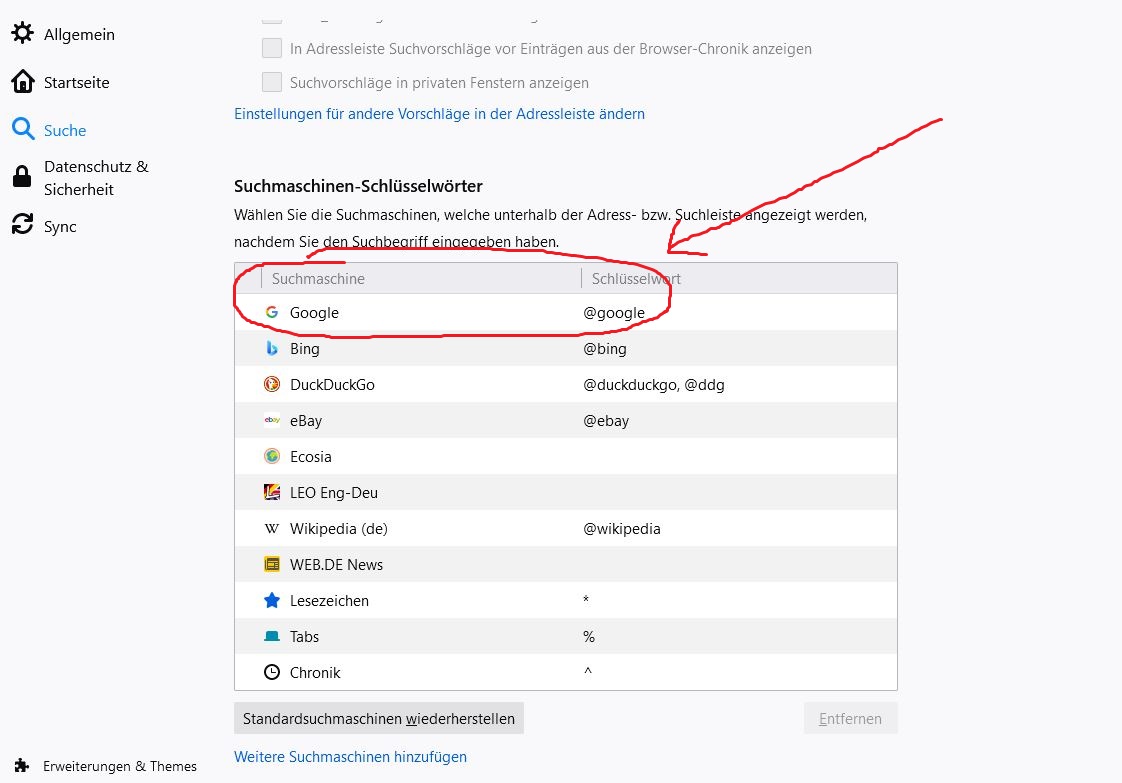Click the Wikipedia (de) icon
This screenshot has width=1122, height=783.
click(271, 529)
